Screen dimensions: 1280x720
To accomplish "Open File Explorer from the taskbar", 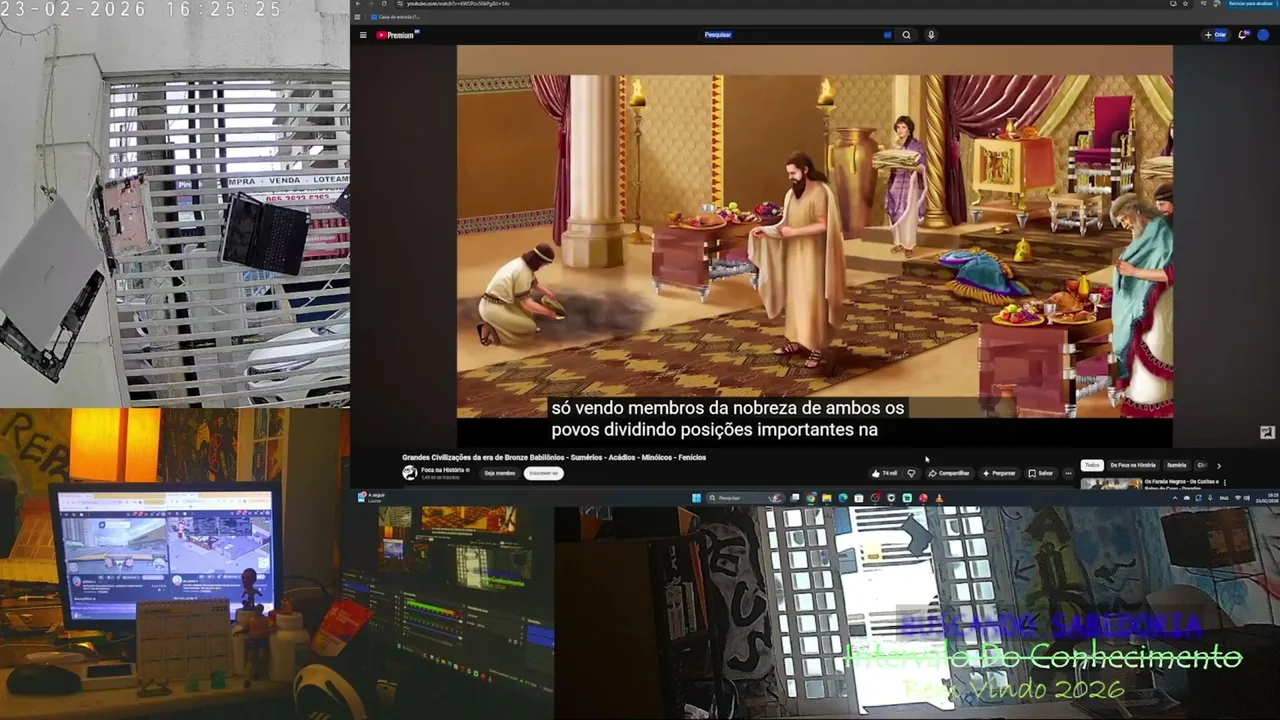I will 827,498.
